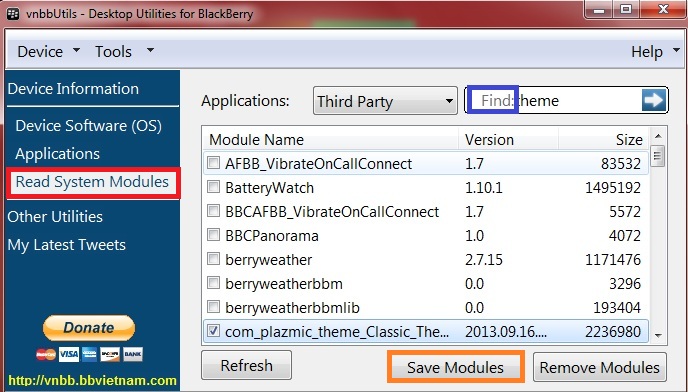Sort by Version column header

[x=508, y=140]
